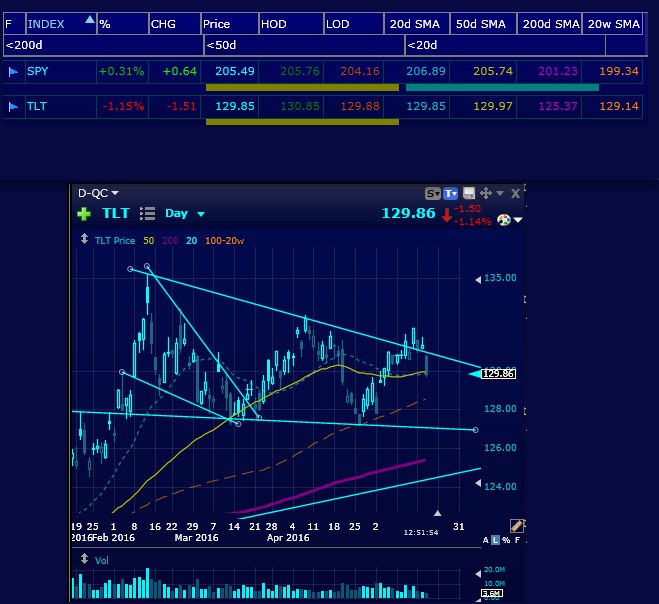Click the four-arrow move window icon

(x=486, y=193)
